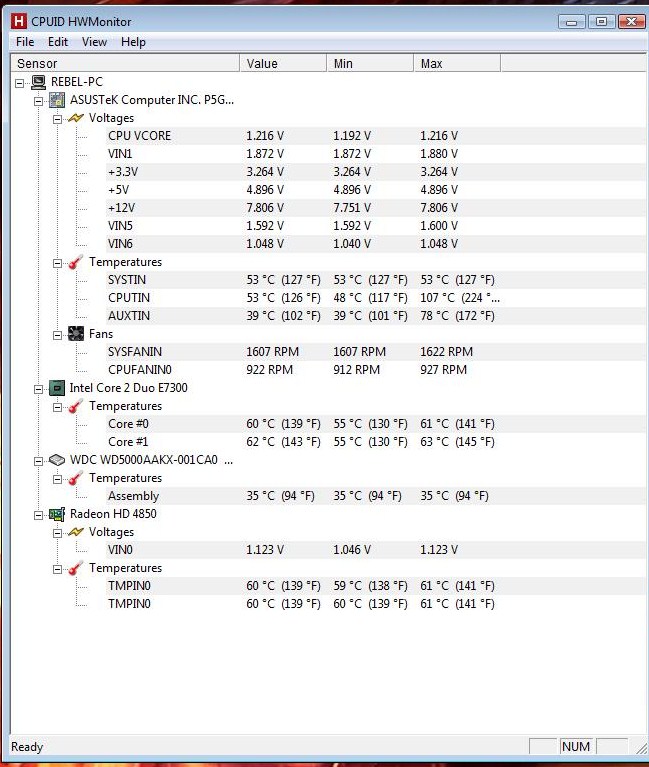Collapse the motherboard Temperatures group
Viewport: 649px width, 767px height.
pos(57,263)
